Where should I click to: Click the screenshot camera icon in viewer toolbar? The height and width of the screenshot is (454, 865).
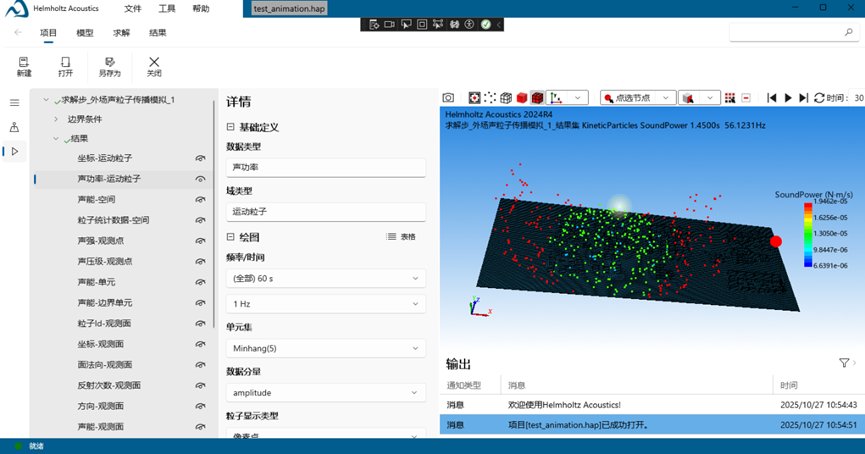(x=448, y=98)
